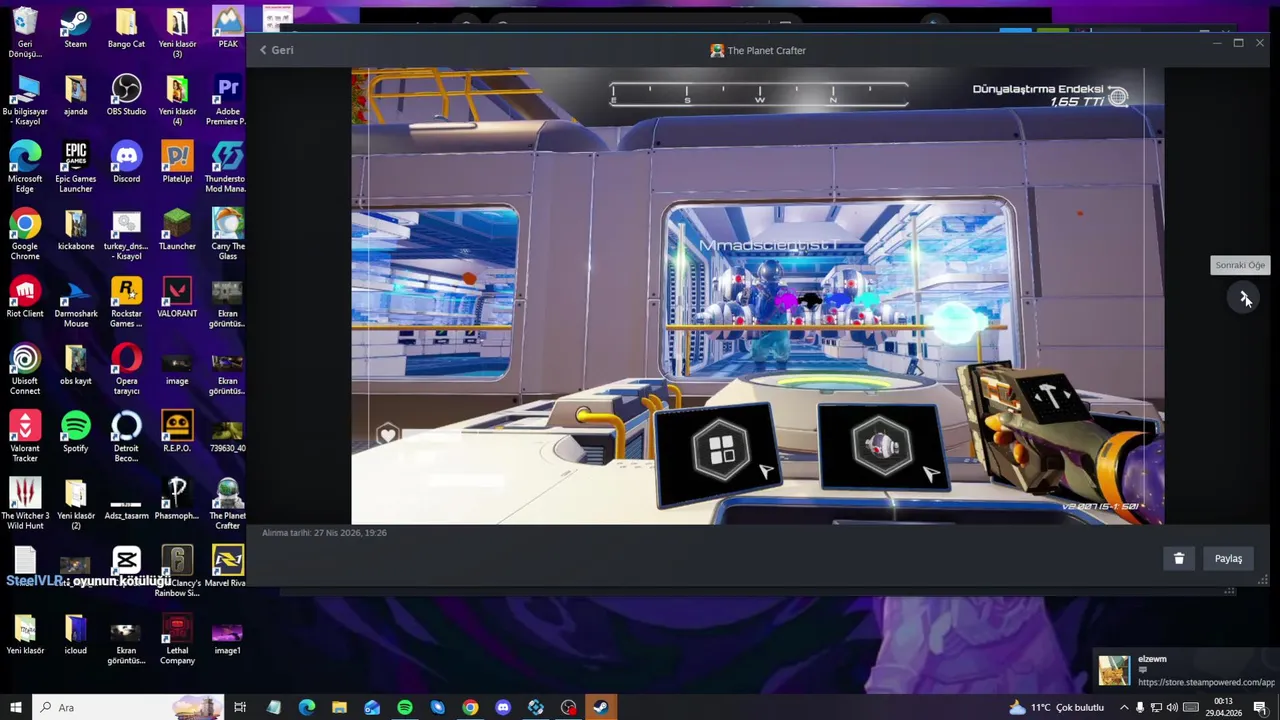Viewport: 1280px width, 720px height.
Task: Open the ajanda folder on desktop
Action: (x=75, y=95)
